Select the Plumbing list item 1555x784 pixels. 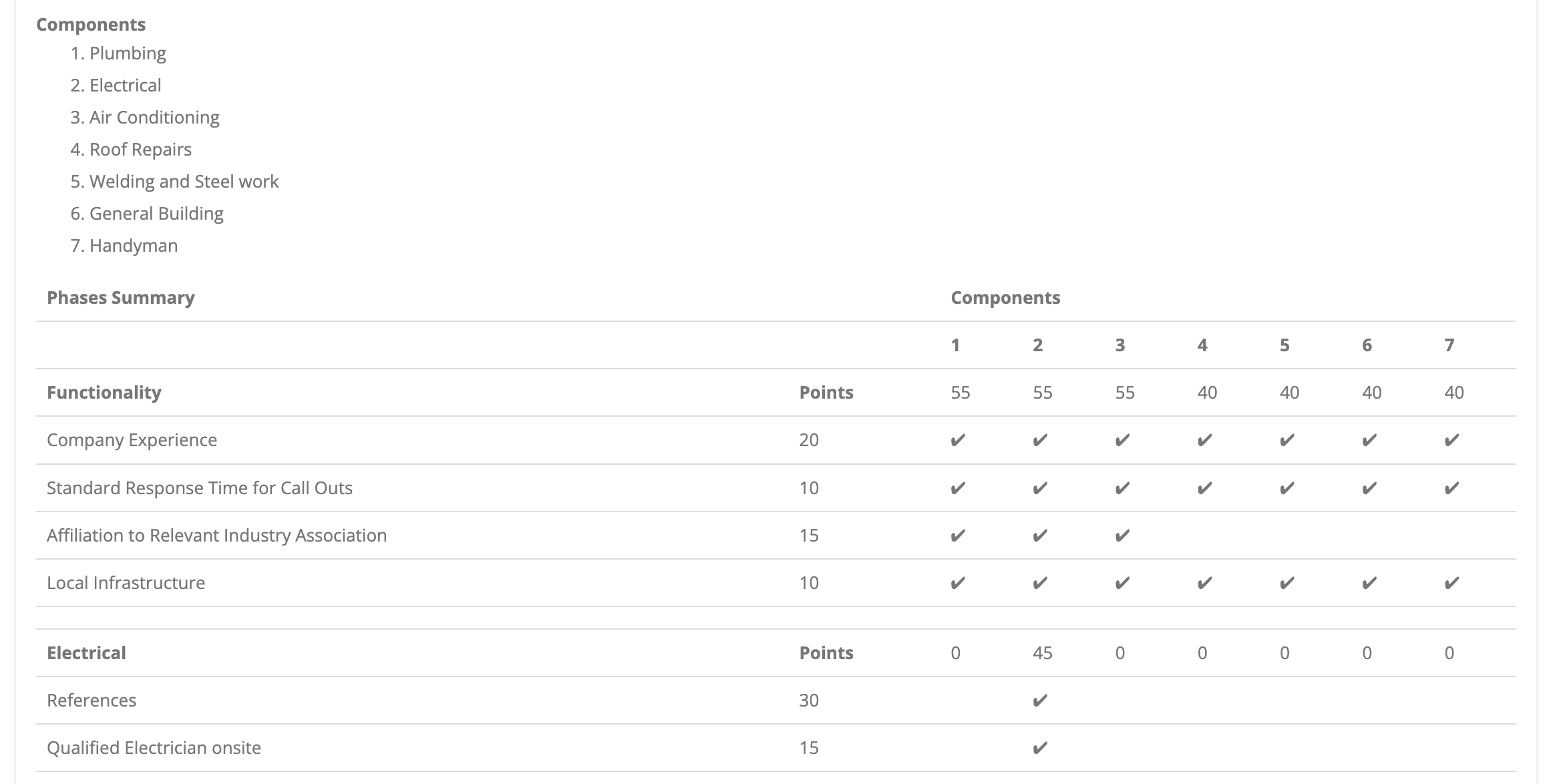pyautogui.click(x=127, y=53)
